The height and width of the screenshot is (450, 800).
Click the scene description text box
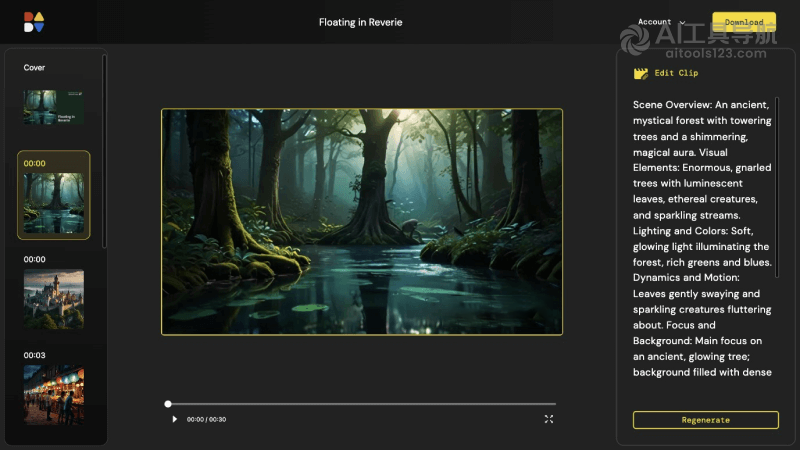tap(702, 238)
